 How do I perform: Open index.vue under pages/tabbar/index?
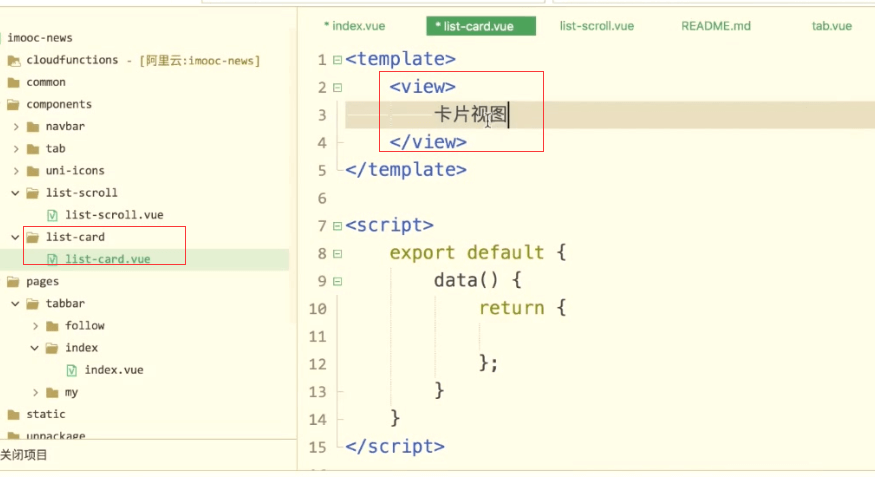[x=113, y=370]
